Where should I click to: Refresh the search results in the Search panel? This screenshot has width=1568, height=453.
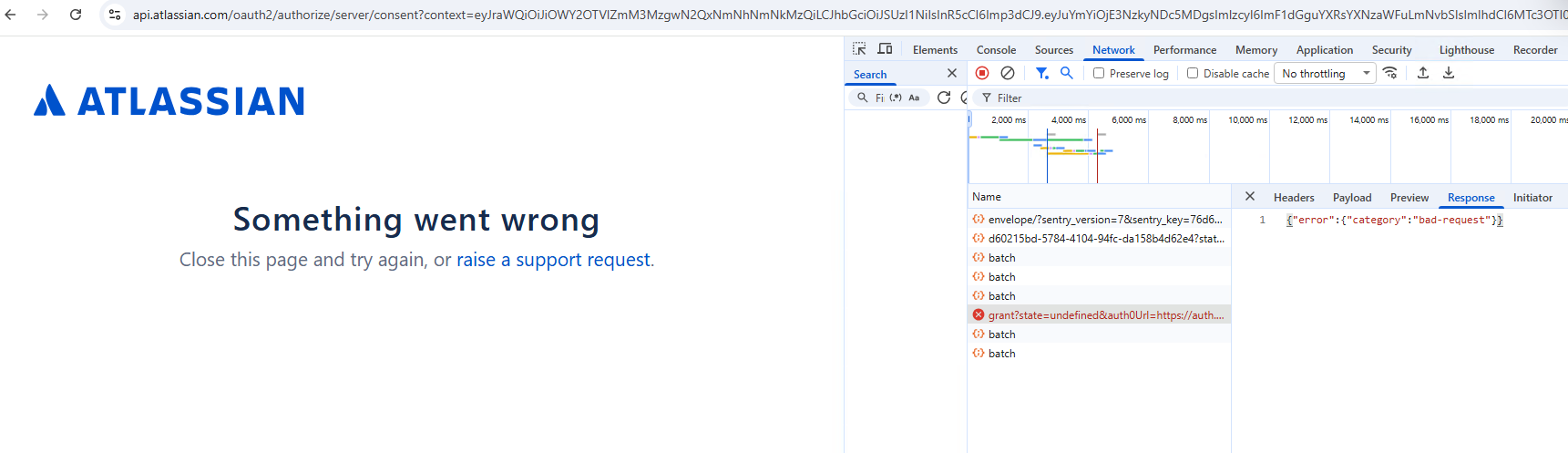pos(944,98)
